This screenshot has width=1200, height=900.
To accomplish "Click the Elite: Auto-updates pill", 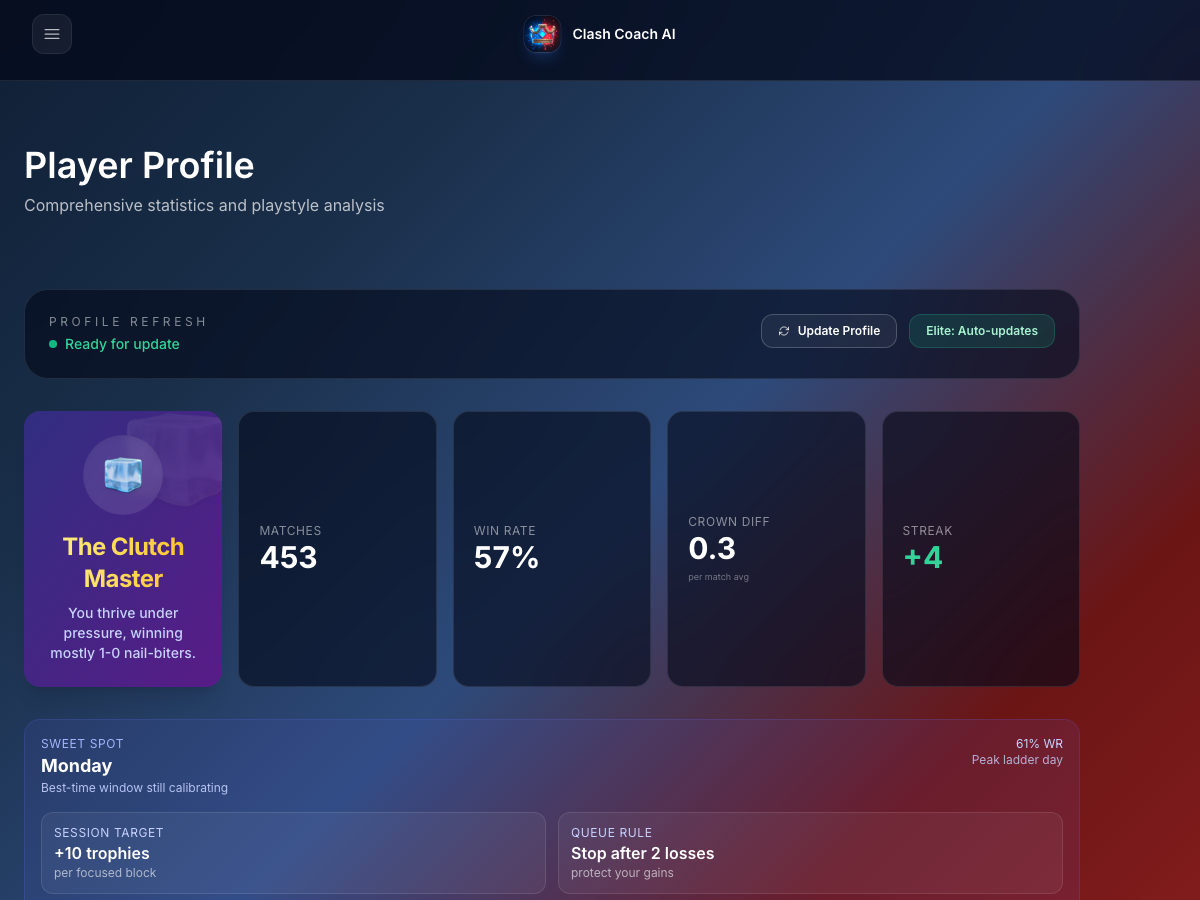I will tap(981, 330).
